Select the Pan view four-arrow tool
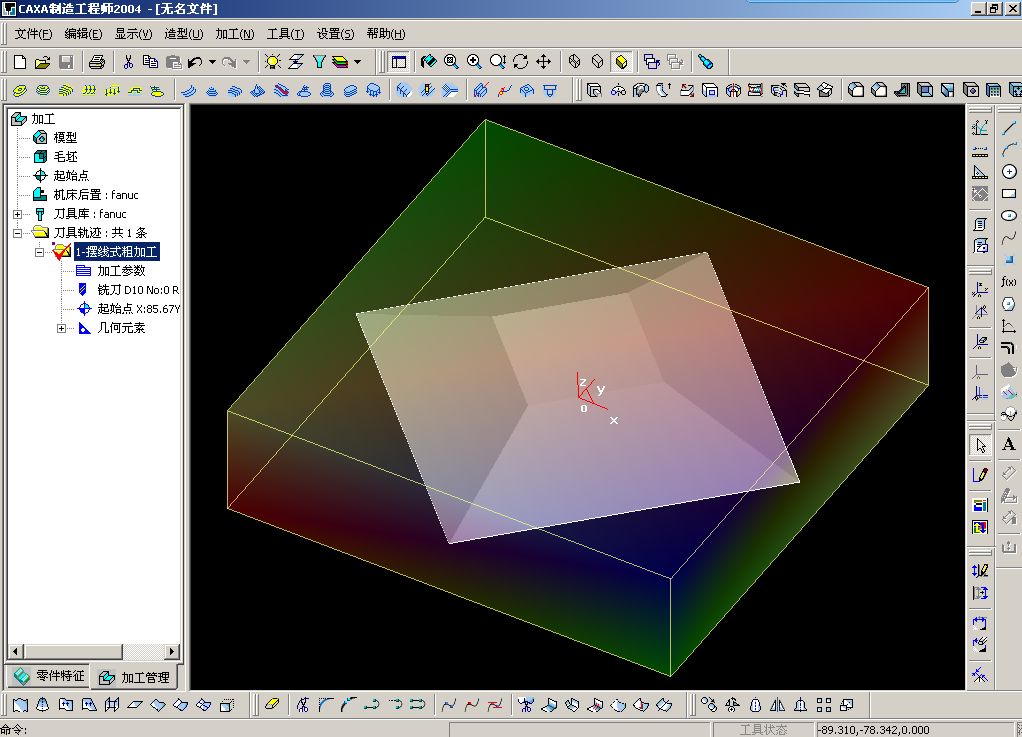Screen dimensions: 1022x737 pyautogui.click(x=544, y=62)
